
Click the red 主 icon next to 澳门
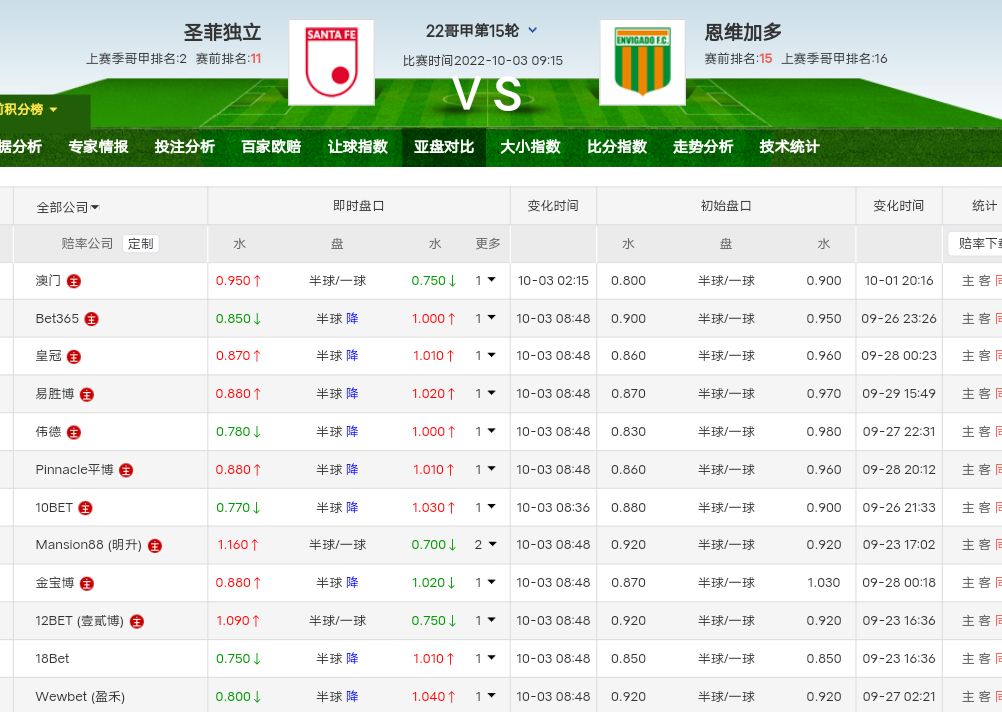point(74,281)
